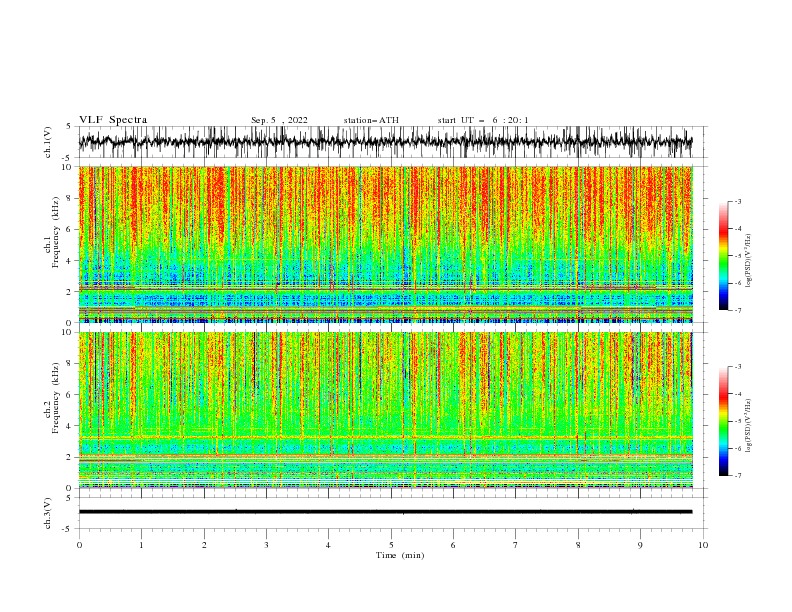The image size is (792, 612).
Task: Click the 'ch.1(V)' axis label
Action: point(48,142)
